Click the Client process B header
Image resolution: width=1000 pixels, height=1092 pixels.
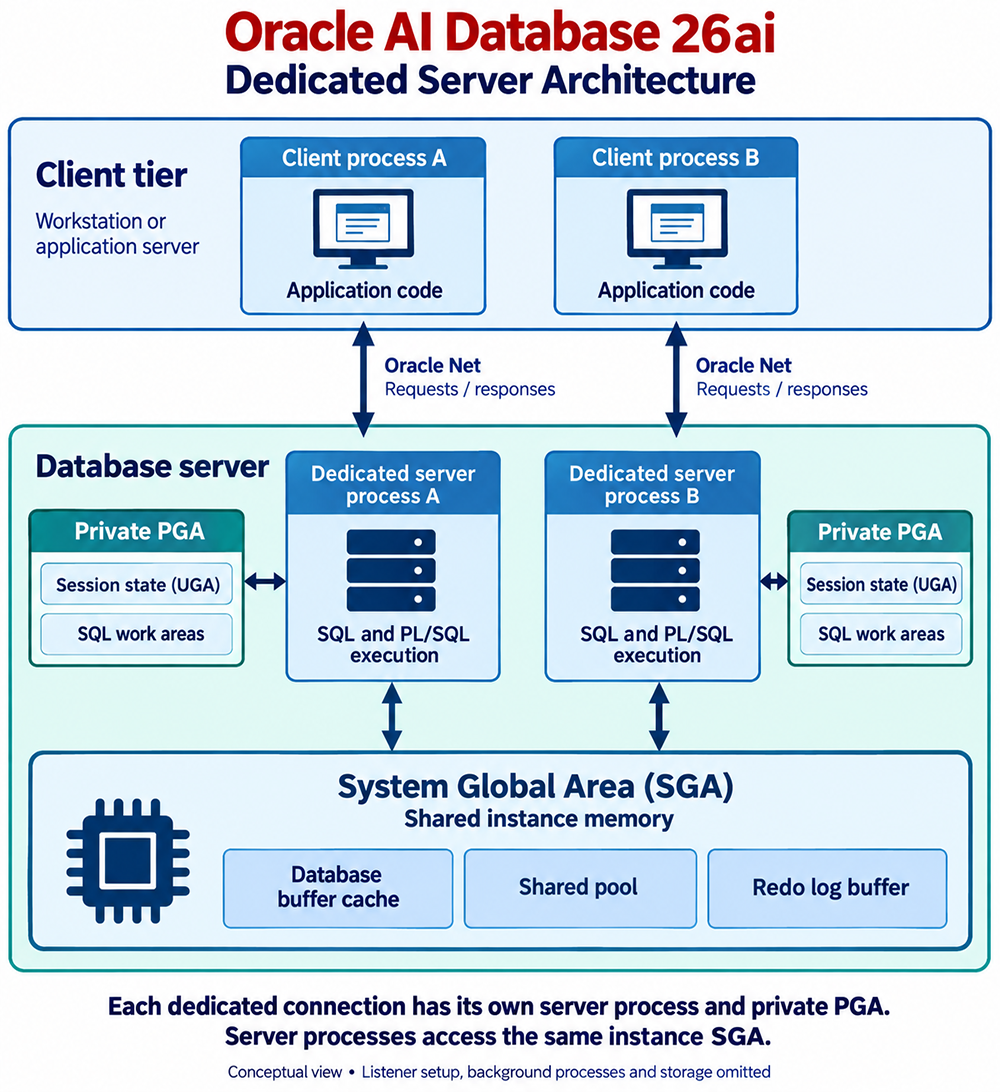(675, 157)
